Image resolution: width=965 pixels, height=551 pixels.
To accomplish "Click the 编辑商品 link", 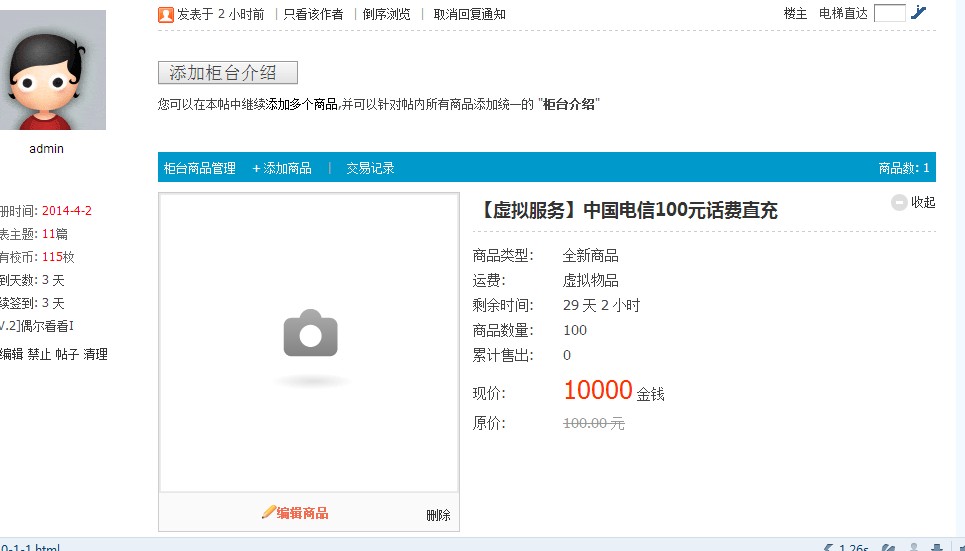I will click(x=302, y=513).
